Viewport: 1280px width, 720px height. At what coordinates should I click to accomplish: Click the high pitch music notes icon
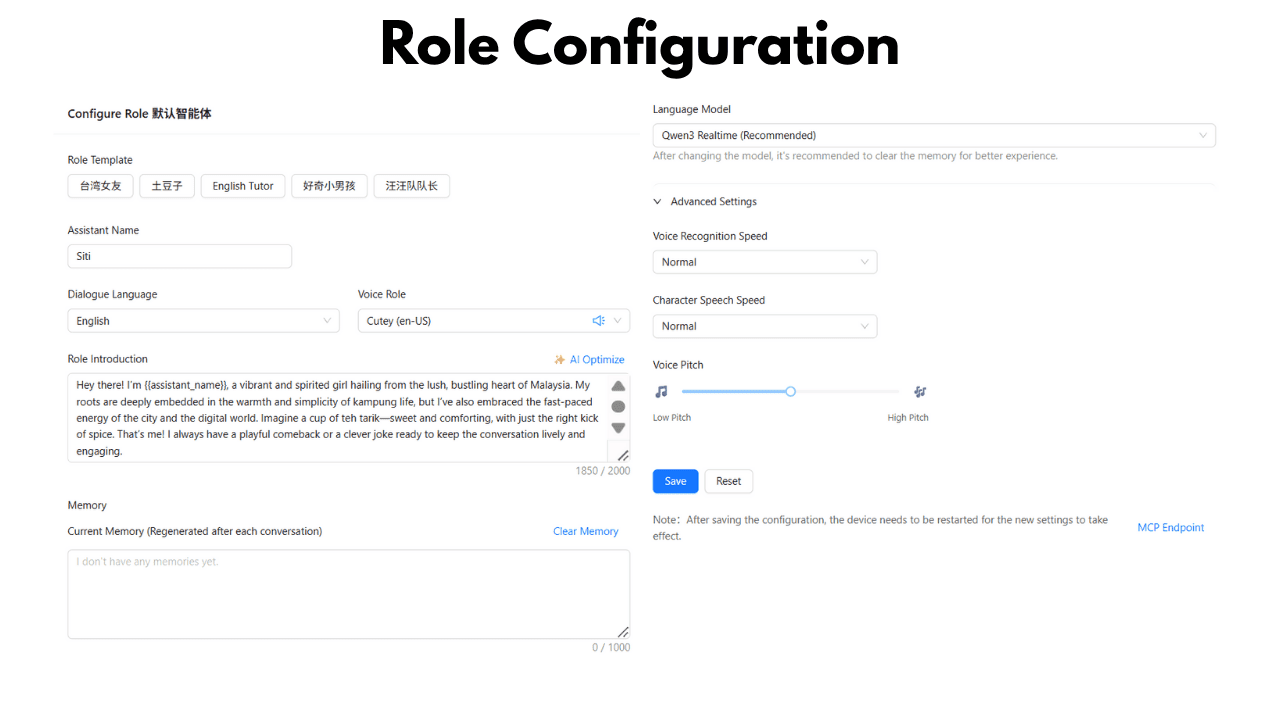[919, 392]
